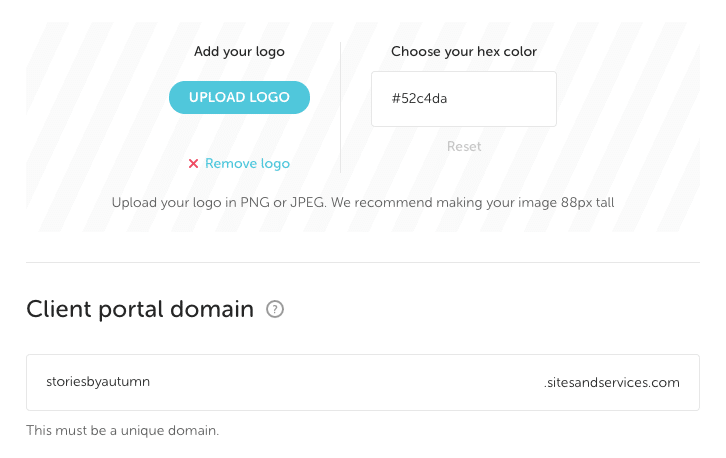Focus the hex color input field
This screenshot has width=726, height=458.
(463, 99)
